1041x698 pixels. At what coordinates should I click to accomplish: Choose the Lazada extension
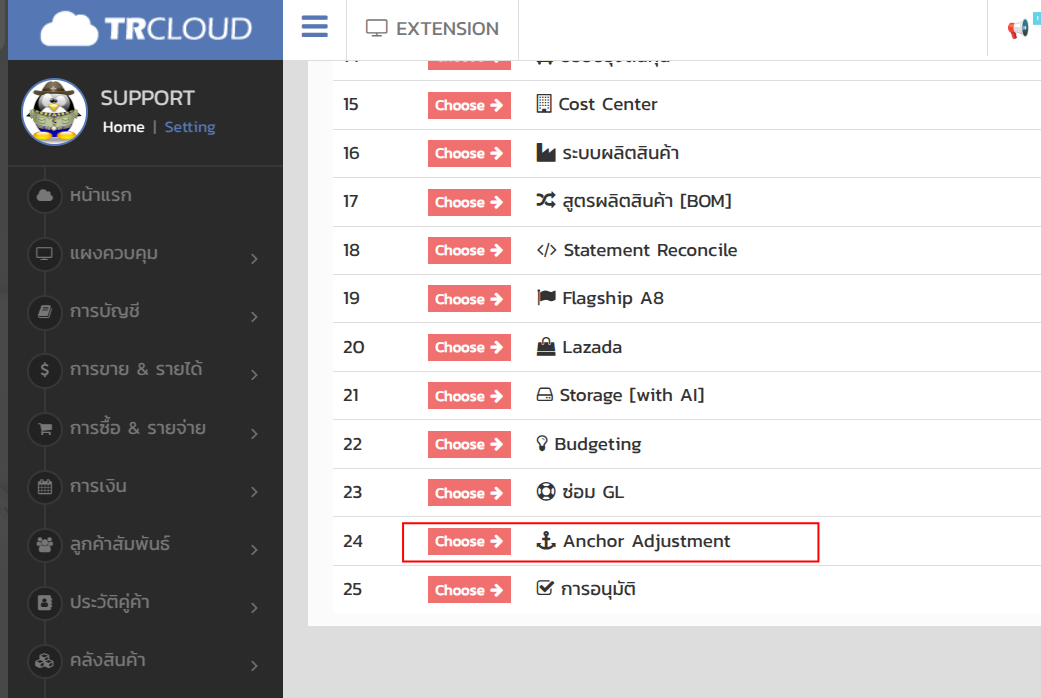pyautogui.click(x=469, y=347)
